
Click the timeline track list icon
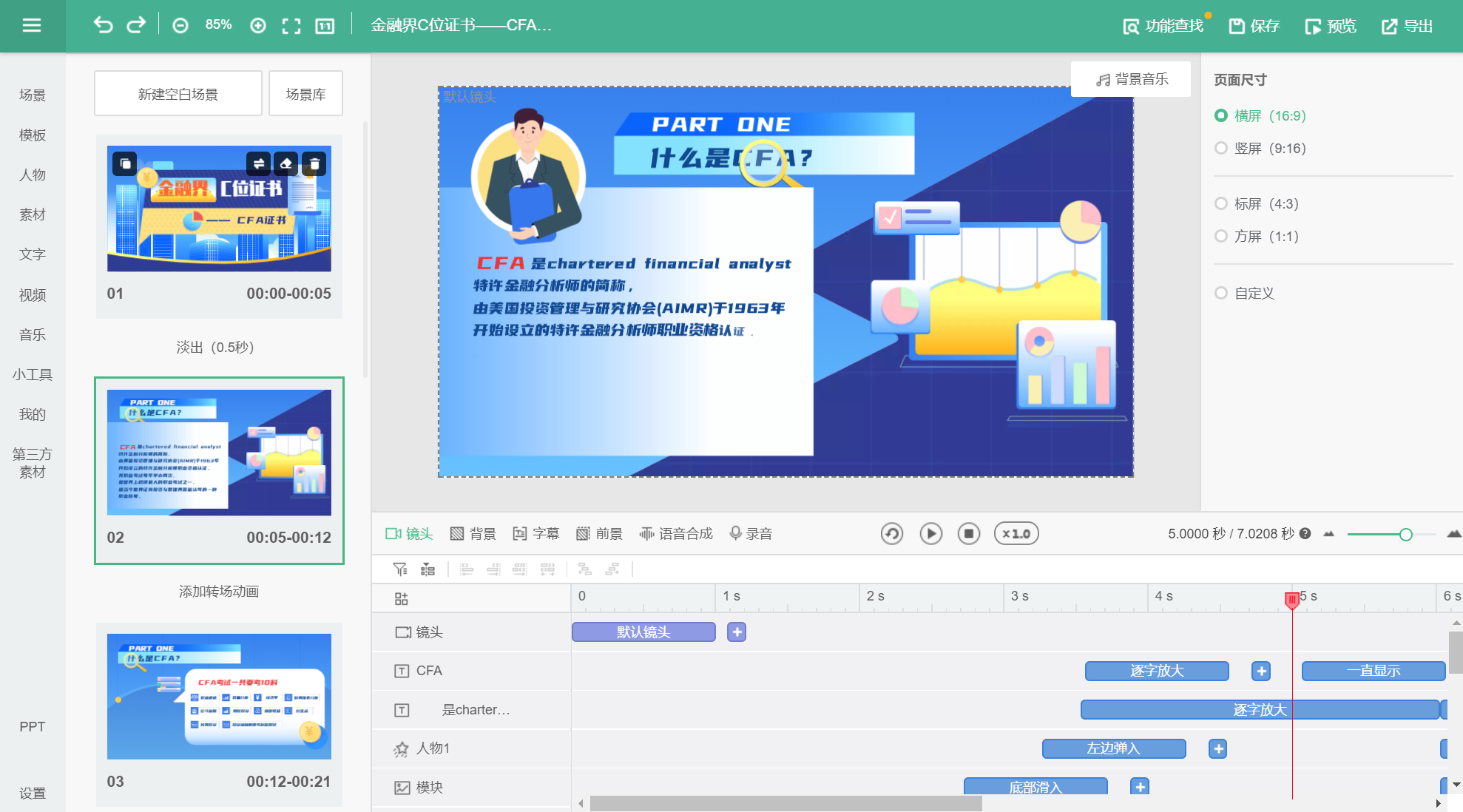(428, 569)
